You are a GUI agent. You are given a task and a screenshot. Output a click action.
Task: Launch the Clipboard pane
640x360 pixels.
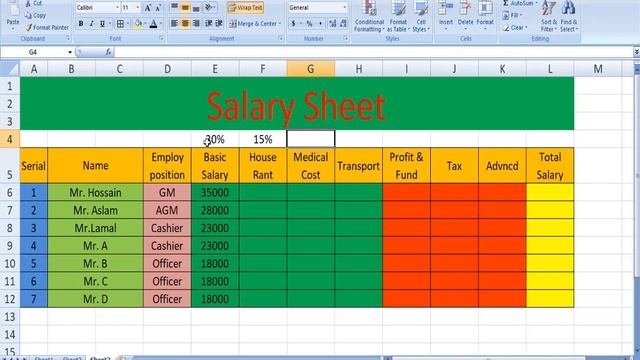68,38
